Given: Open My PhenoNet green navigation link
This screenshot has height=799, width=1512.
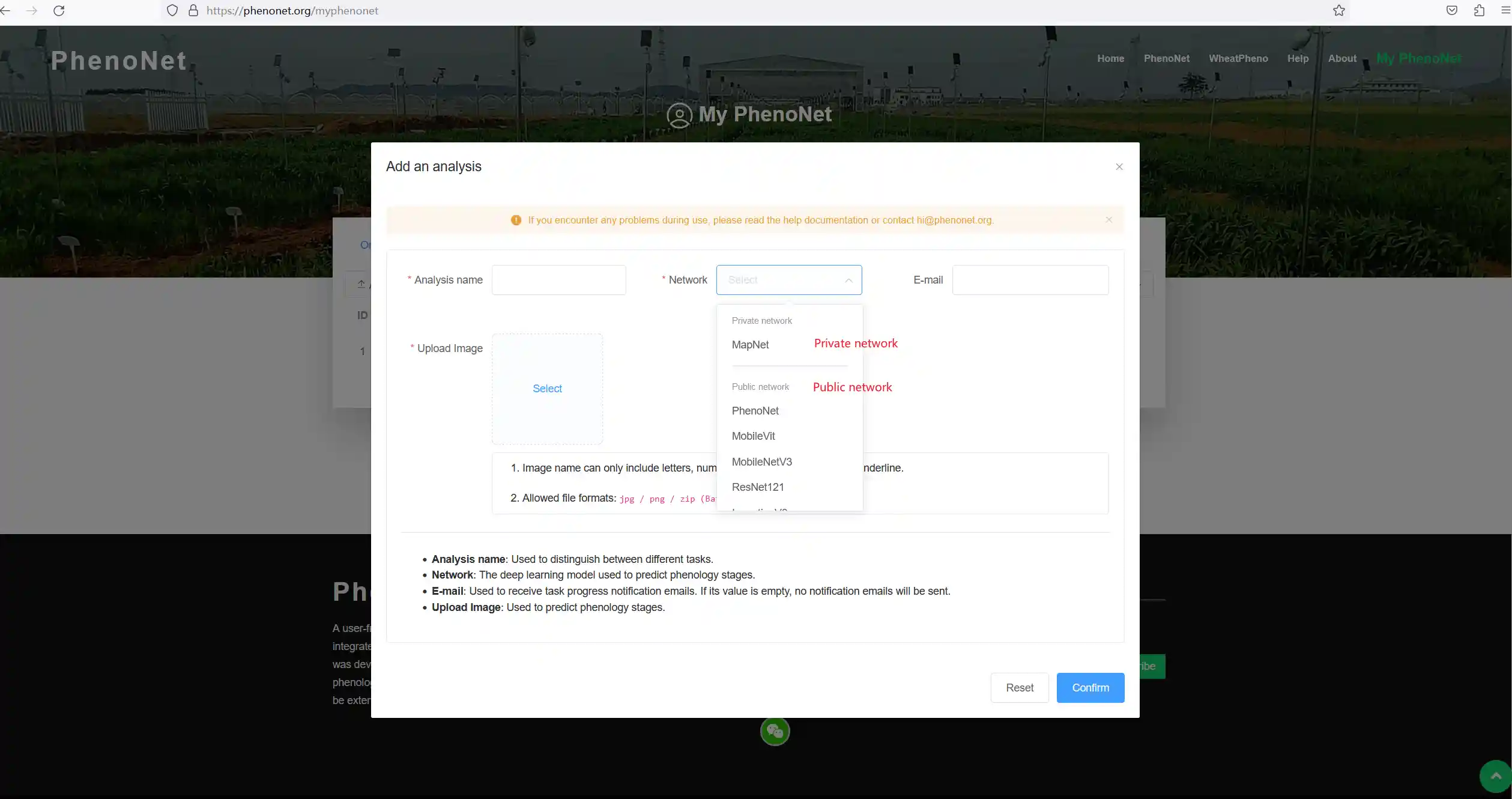Looking at the screenshot, I should tap(1420, 58).
